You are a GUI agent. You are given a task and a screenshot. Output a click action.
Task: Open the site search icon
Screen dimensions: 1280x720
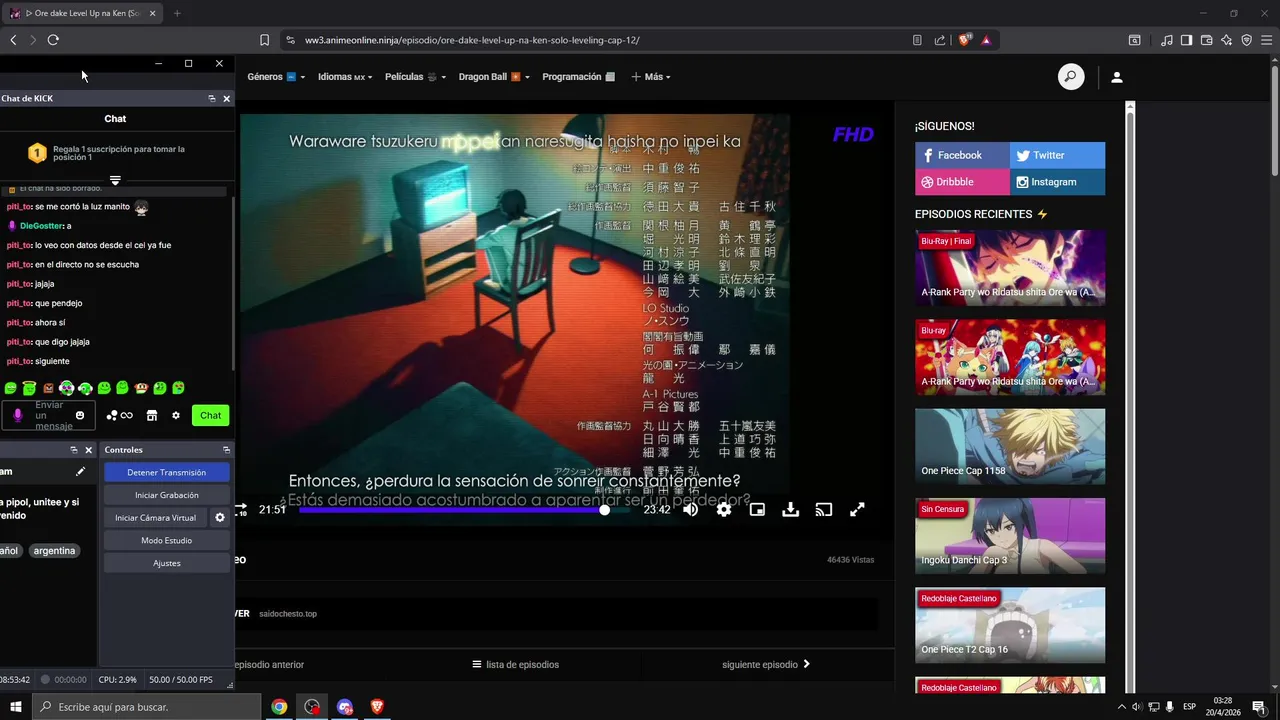tap(1071, 77)
